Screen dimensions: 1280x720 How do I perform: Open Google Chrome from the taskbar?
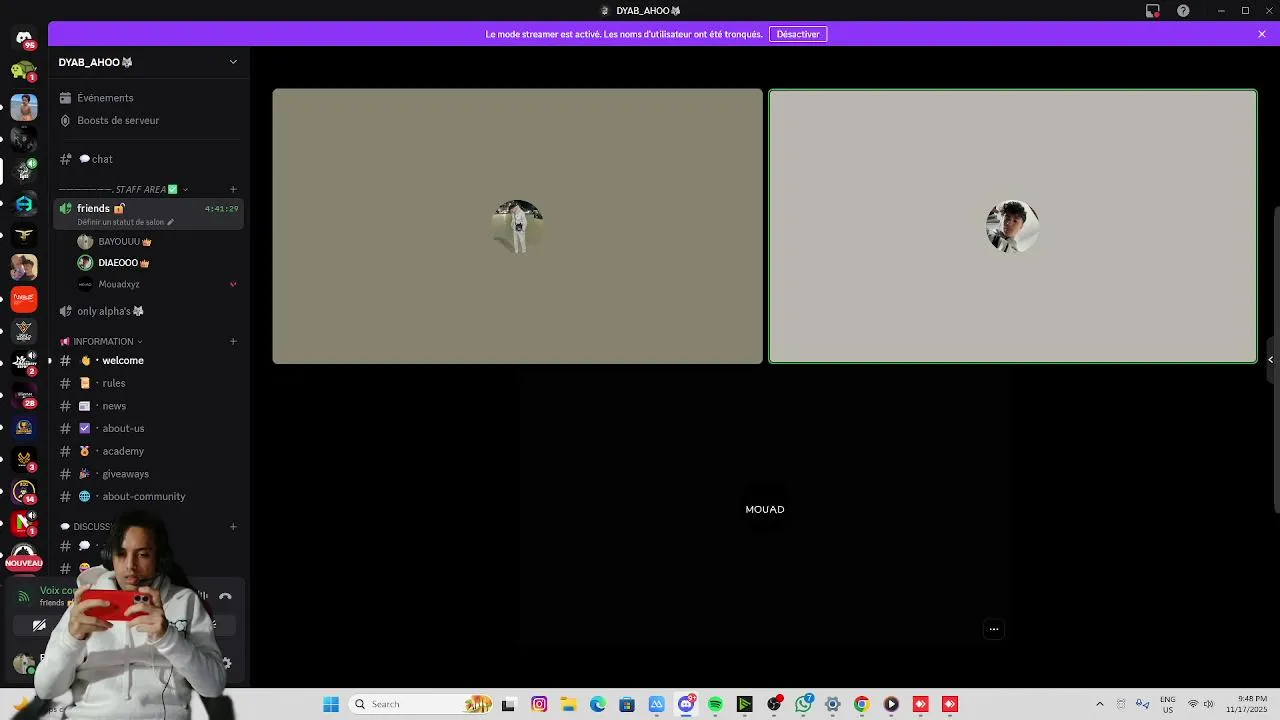(862, 704)
